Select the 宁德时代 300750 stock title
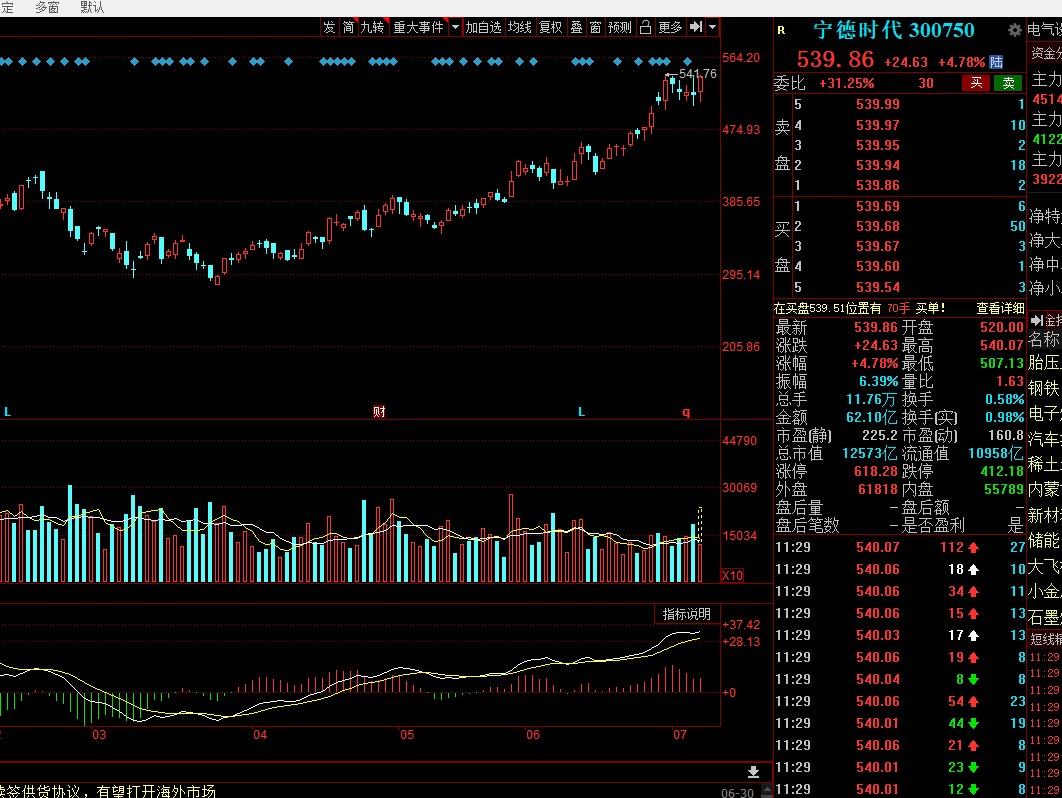The width and height of the screenshot is (1062, 798). 893,30
